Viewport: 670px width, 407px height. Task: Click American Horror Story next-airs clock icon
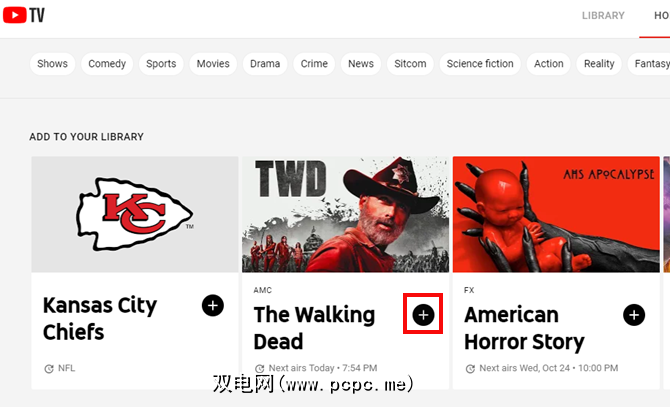pyautogui.click(x=470, y=369)
